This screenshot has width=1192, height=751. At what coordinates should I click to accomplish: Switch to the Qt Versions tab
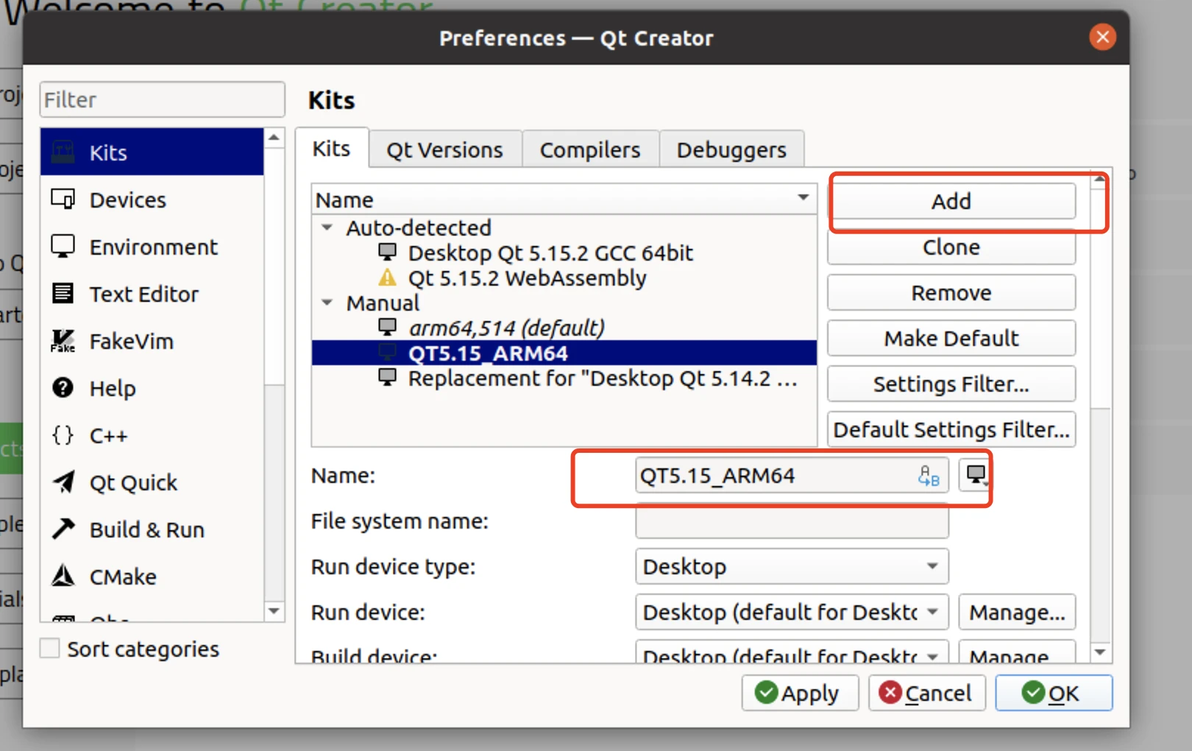(x=444, y=150)
